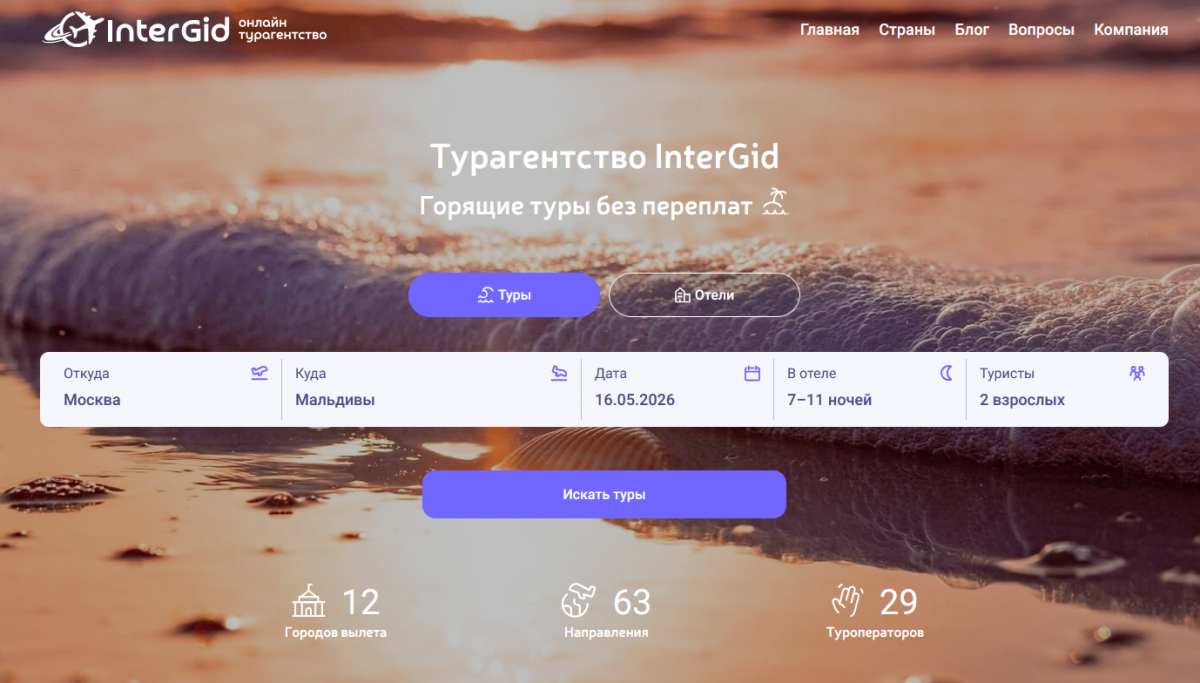
Task: Go to the Блог page
Action: (972, 30)
